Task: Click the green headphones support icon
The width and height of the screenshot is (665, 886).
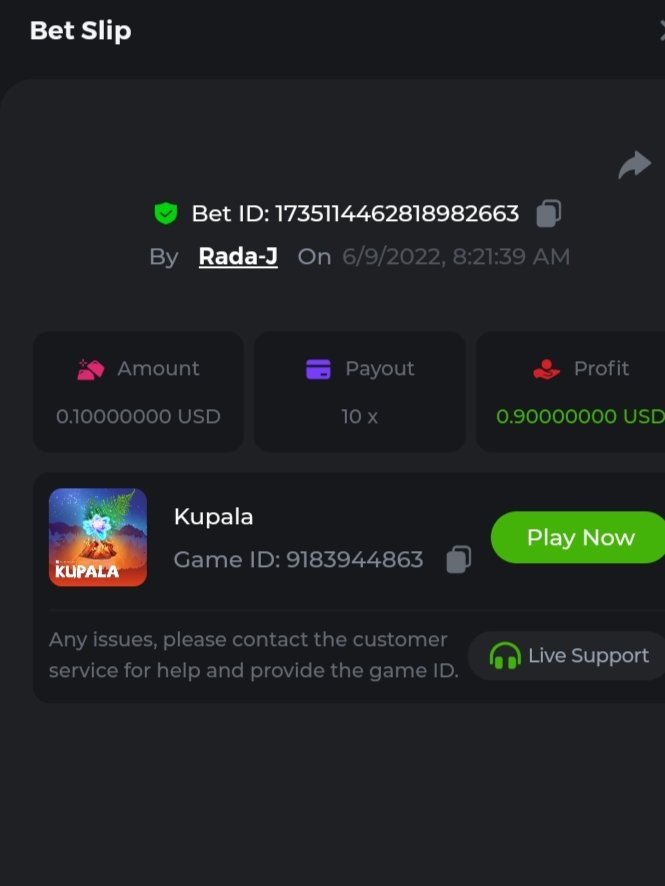Action: click(505, 656)
